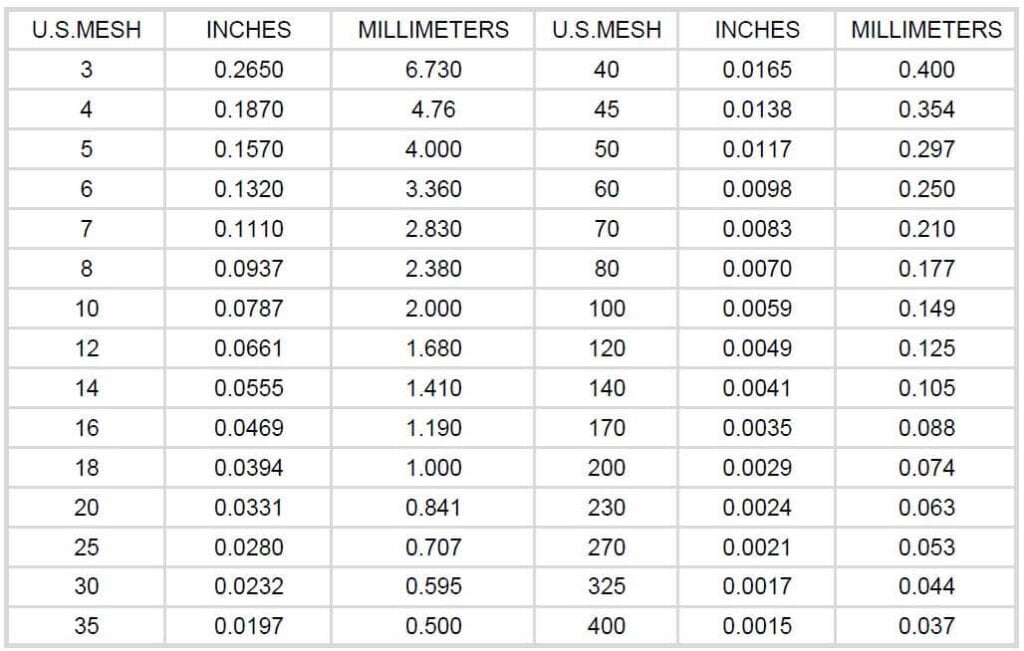Select the 0.037 millimeters value

[926, 627]
